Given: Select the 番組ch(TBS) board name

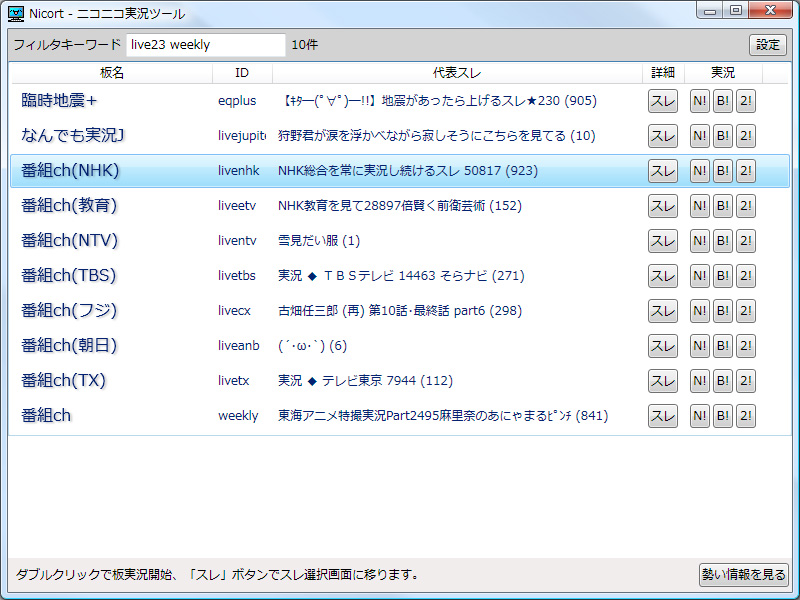Looking at the screenshot, I should (x=68, y=276).
